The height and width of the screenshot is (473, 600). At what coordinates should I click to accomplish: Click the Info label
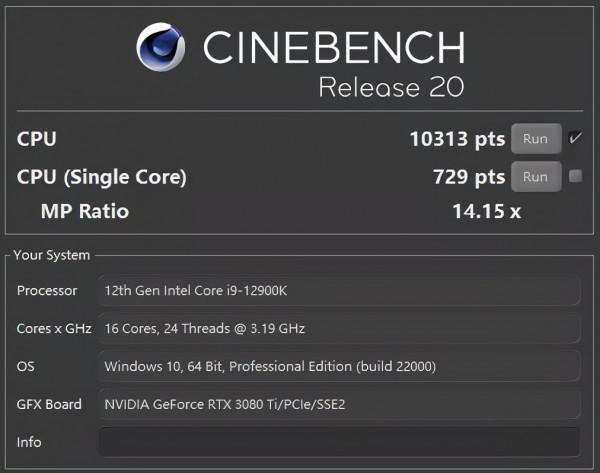coord(29,442)
